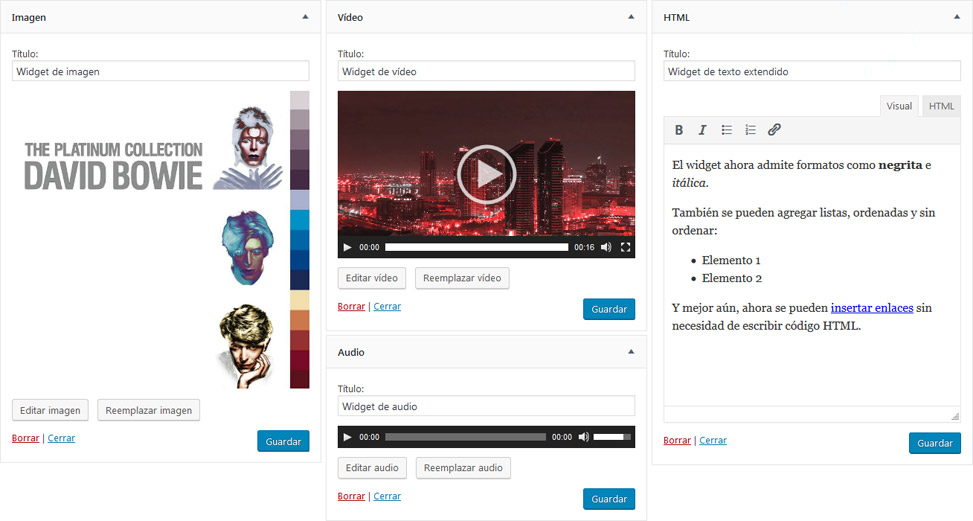The width and height of the screenshot is (973, 521).
Task: Focus the 'Widget de texto extendido' title field
Action: (812, 71)
